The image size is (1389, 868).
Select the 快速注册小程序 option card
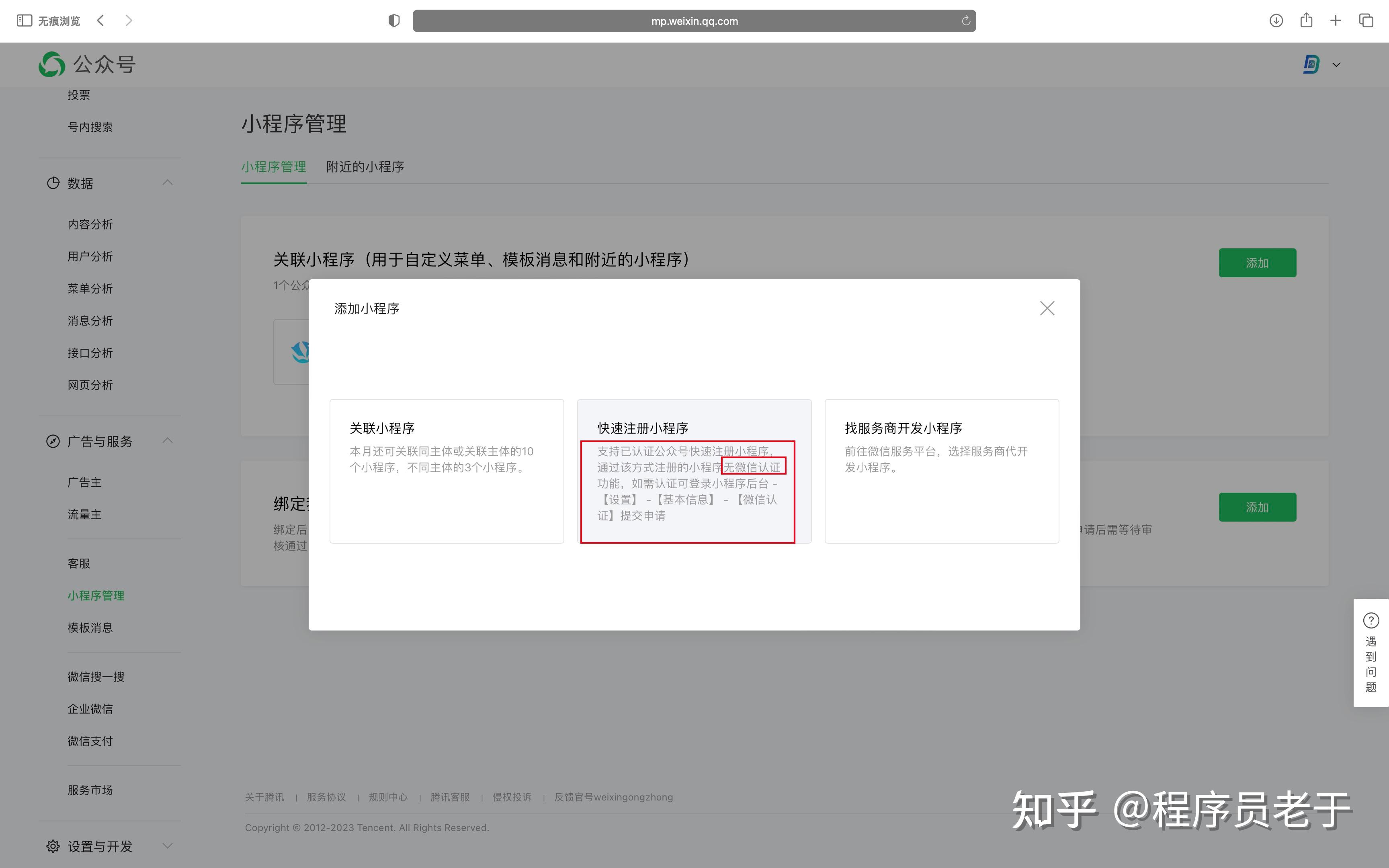point(694,471)
